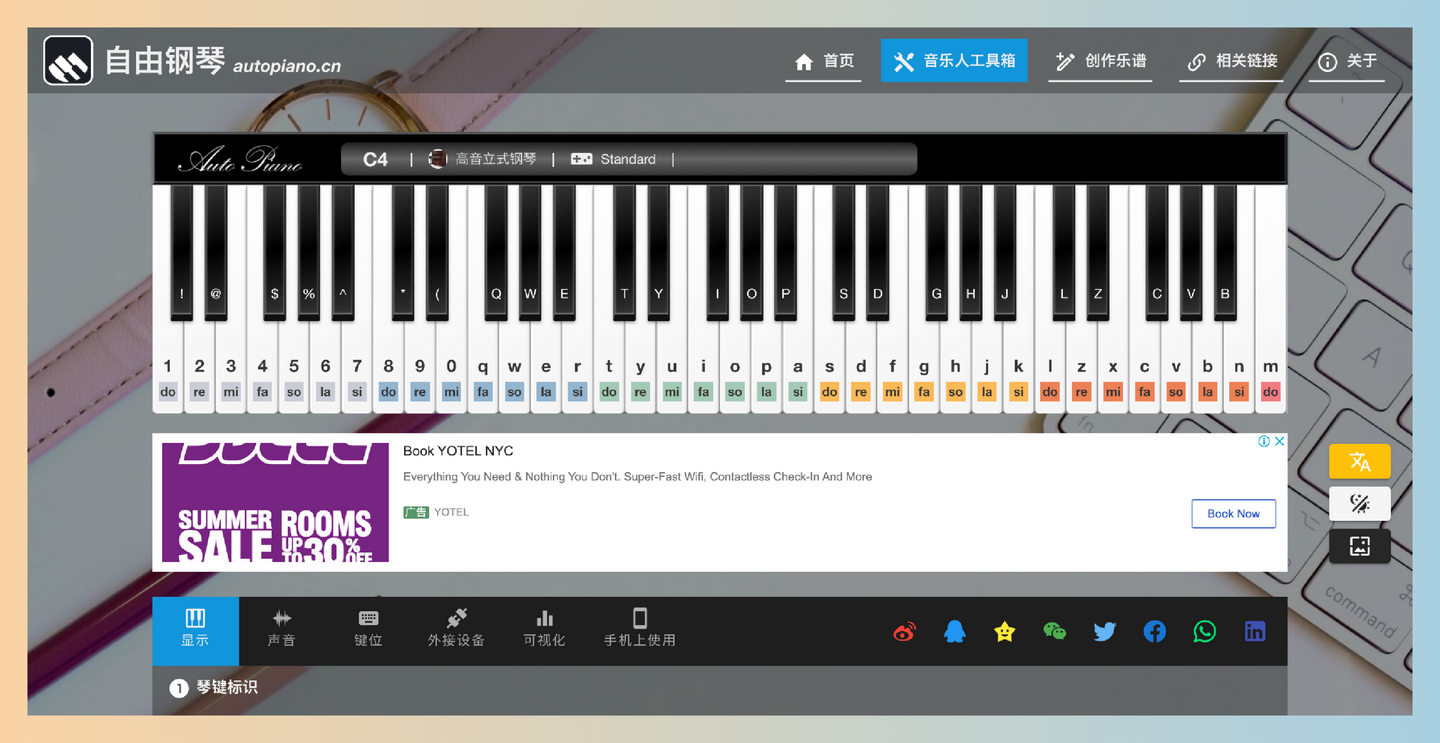Image resolution: width=1440 pixels, height=743 pixels.
Task: Go to the 首页 homepage link
Action: 823,60
